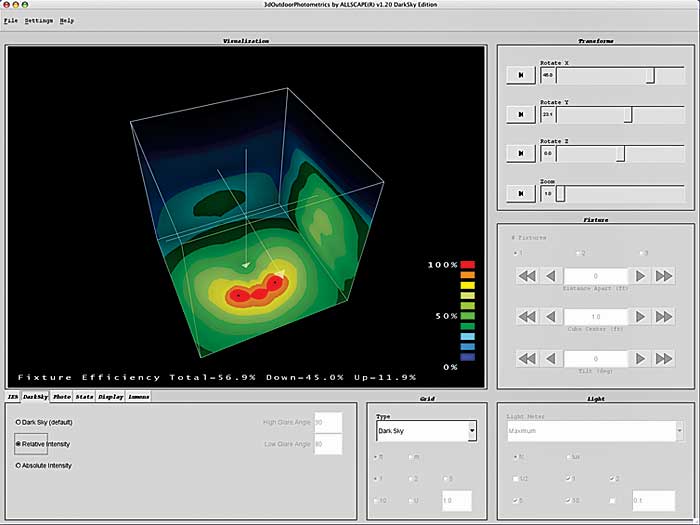Switch to the Lumens tab
The width and height of the screenshot is (700, 525).
139,397
